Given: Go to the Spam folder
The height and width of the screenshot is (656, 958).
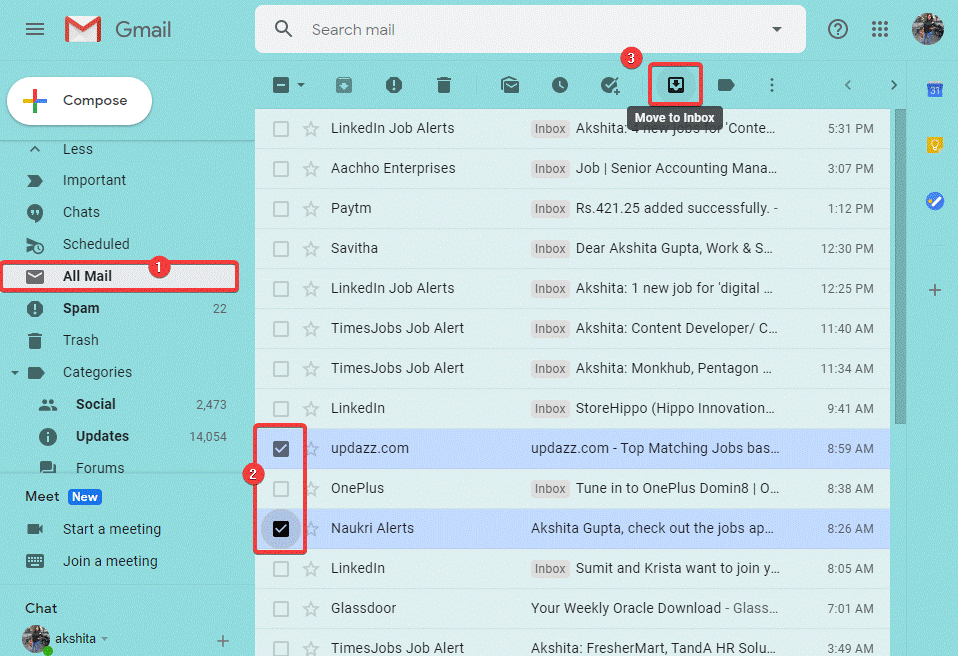Looking at the screenshot, I should click(x=81, y=308).
